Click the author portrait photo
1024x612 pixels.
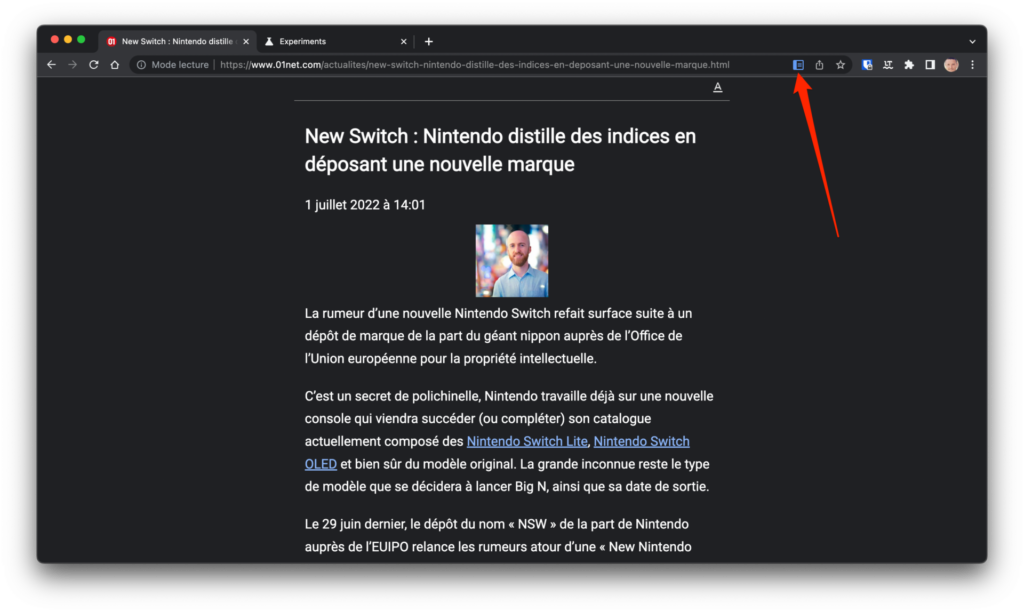point(512,261)
